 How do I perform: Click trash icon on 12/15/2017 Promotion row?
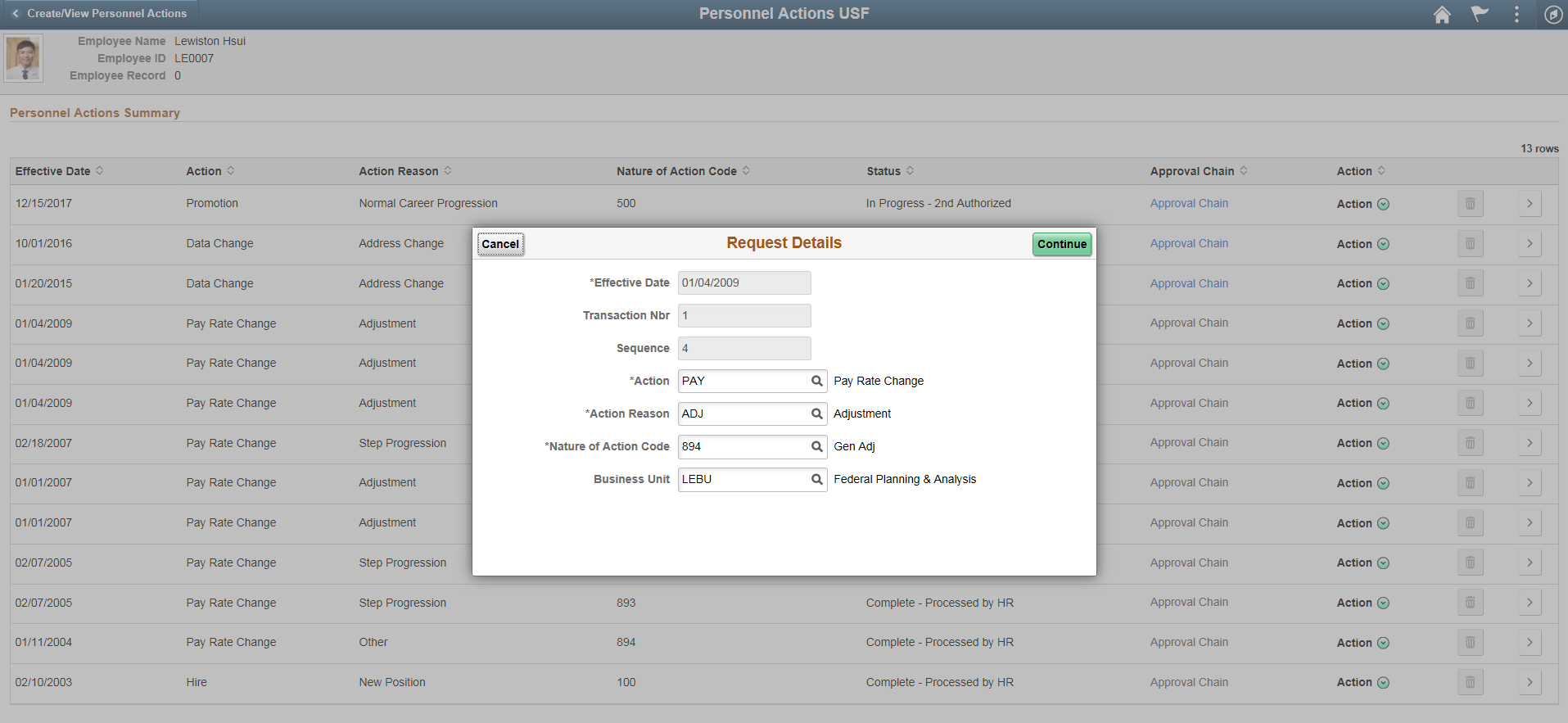[x=1470, y=203]
